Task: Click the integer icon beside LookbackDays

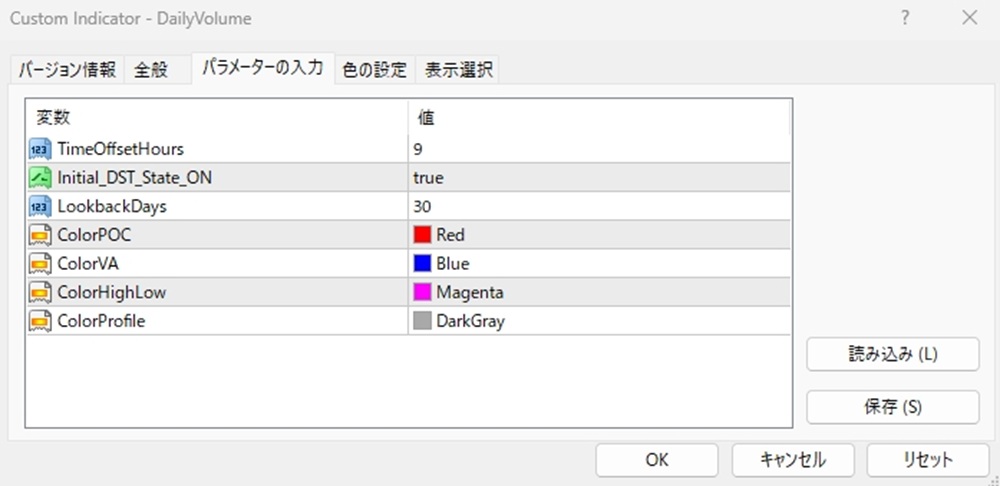Action: coord(40,207)
